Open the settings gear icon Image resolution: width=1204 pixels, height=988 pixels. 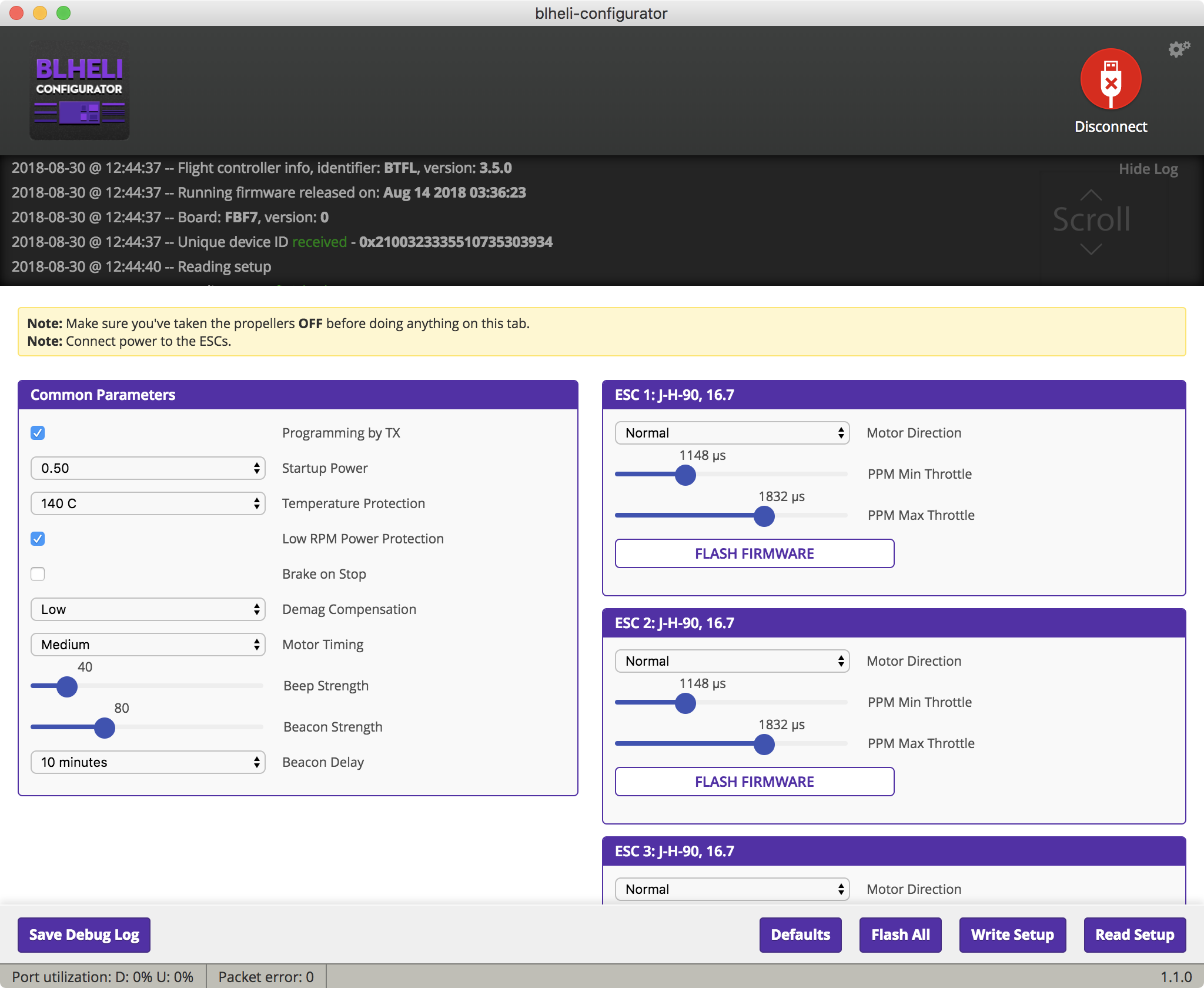coord(1178,49)
